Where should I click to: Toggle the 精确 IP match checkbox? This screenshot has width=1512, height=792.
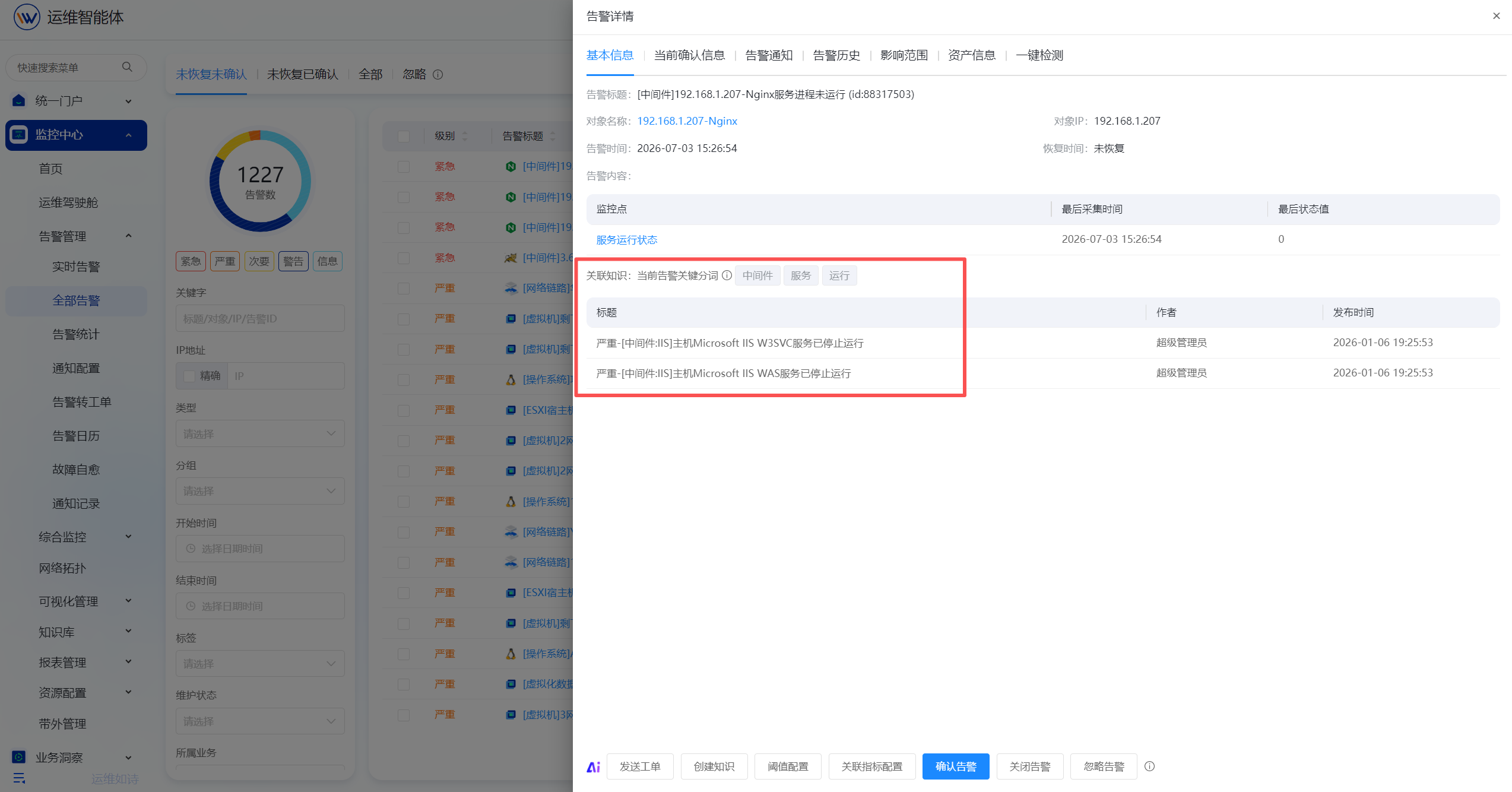189,376
